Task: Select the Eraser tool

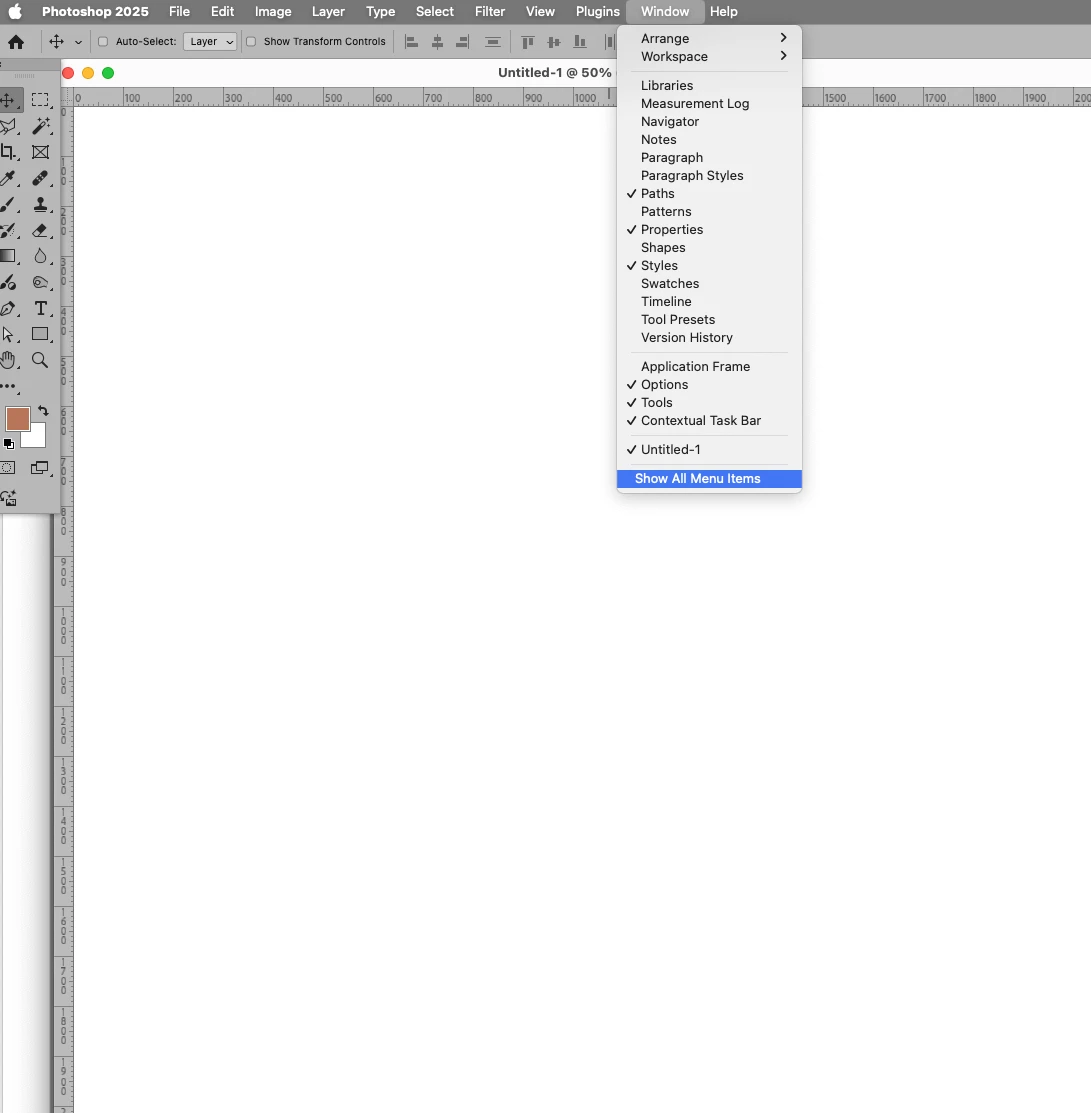Action: (40, 231)
